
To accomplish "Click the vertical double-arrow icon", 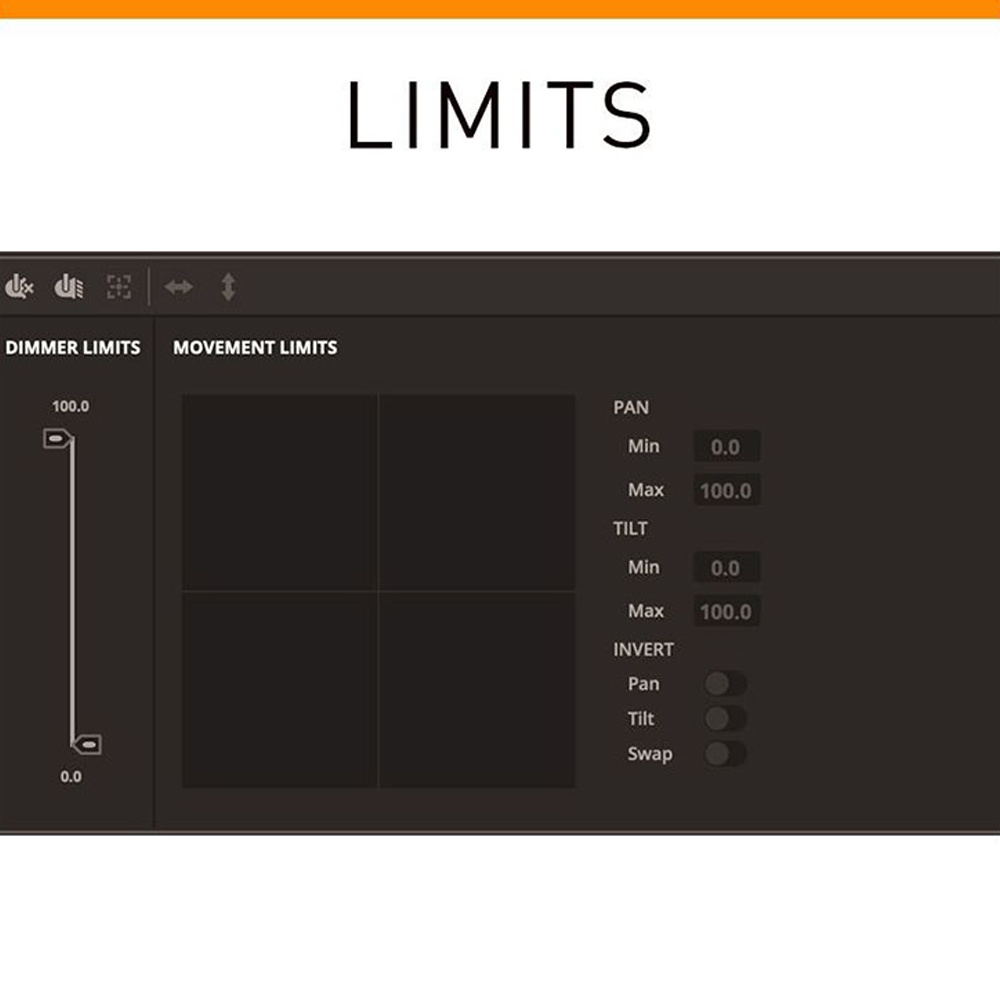I will coord(228,287).
